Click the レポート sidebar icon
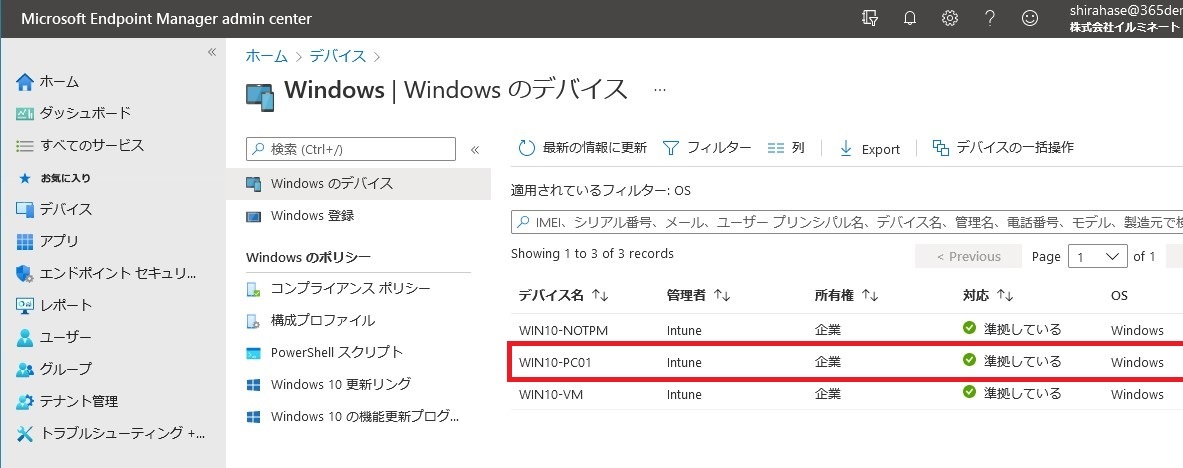Image resolution: width=1183 pixels, height=468 pixels. click(x=25, y=305)
